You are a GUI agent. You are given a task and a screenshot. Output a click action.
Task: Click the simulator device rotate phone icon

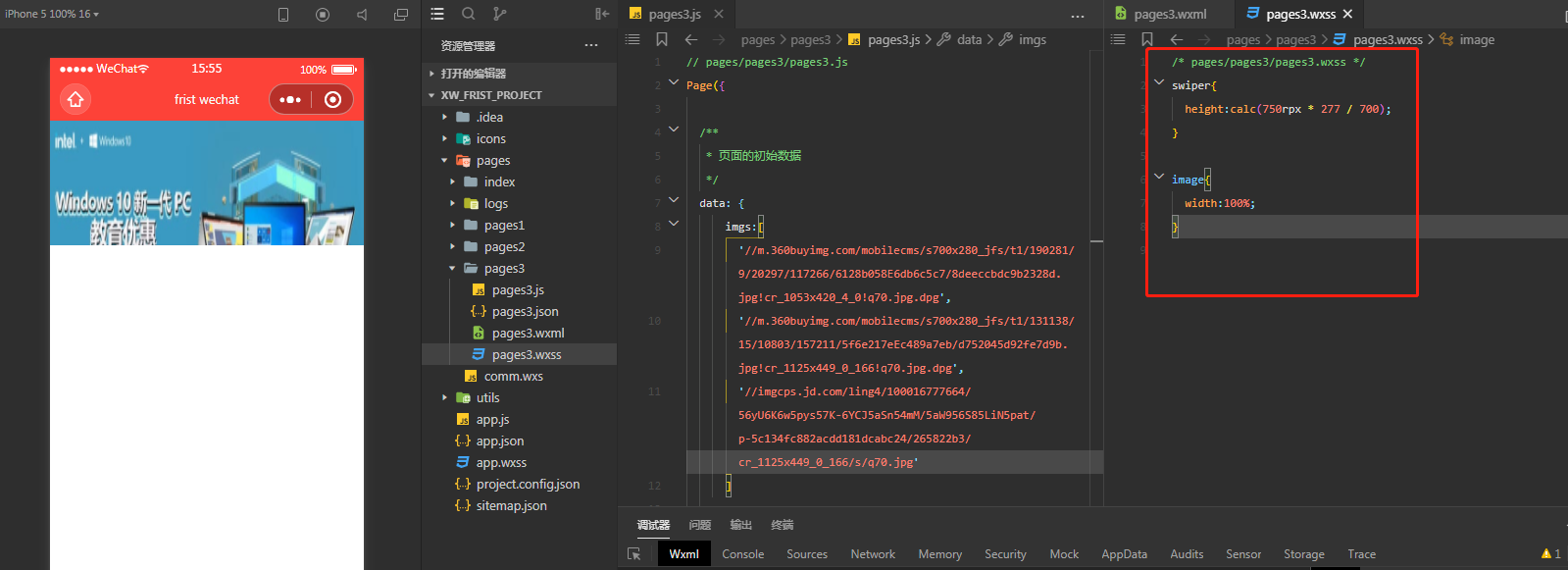click(283, 15)
